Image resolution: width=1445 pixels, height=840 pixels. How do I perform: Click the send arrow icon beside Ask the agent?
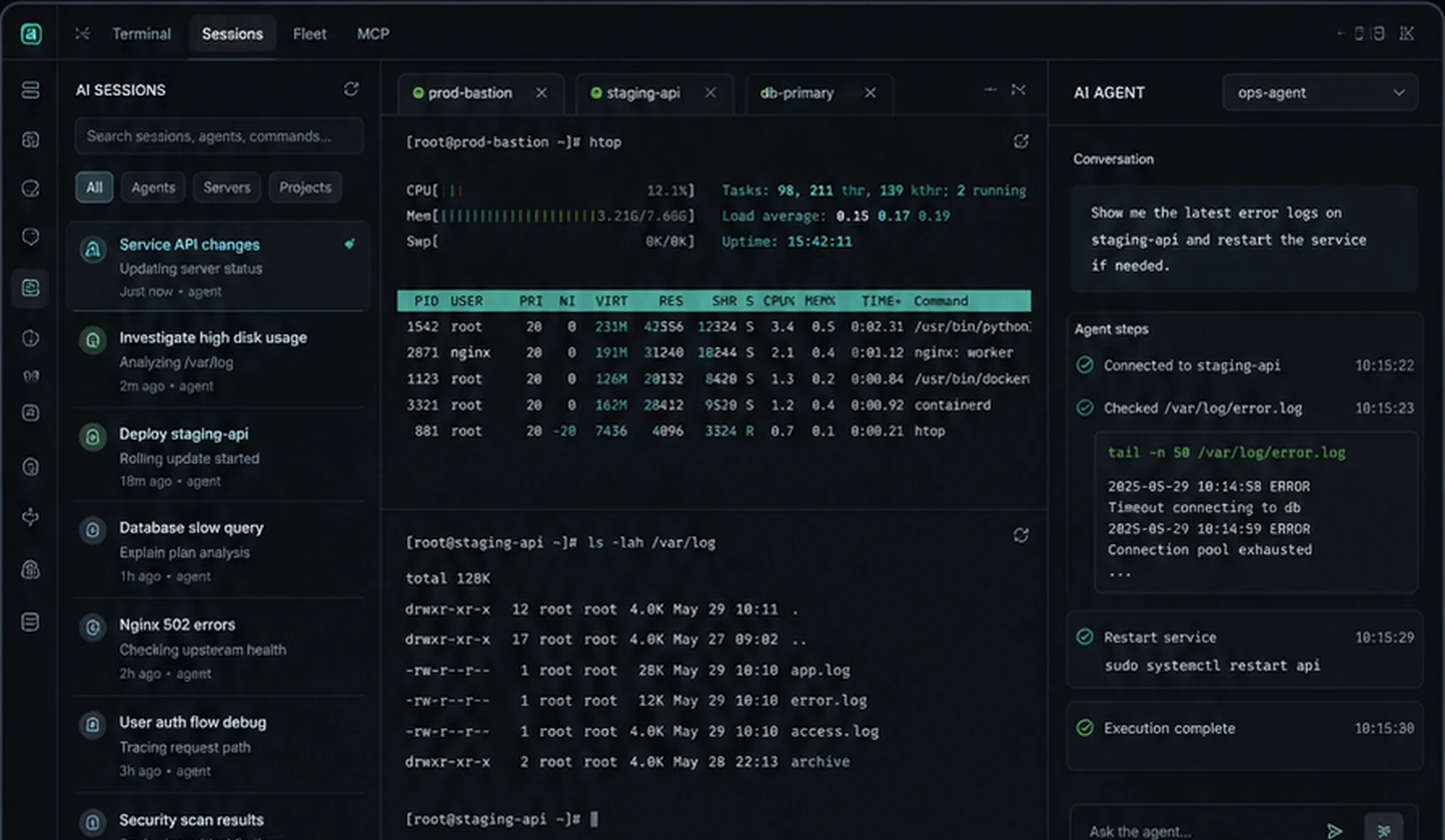[1334, 830]
